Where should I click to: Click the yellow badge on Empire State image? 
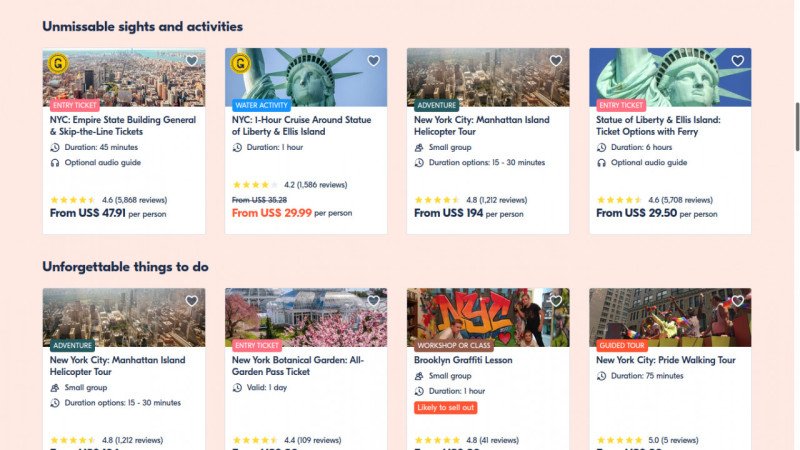(59, 64)
